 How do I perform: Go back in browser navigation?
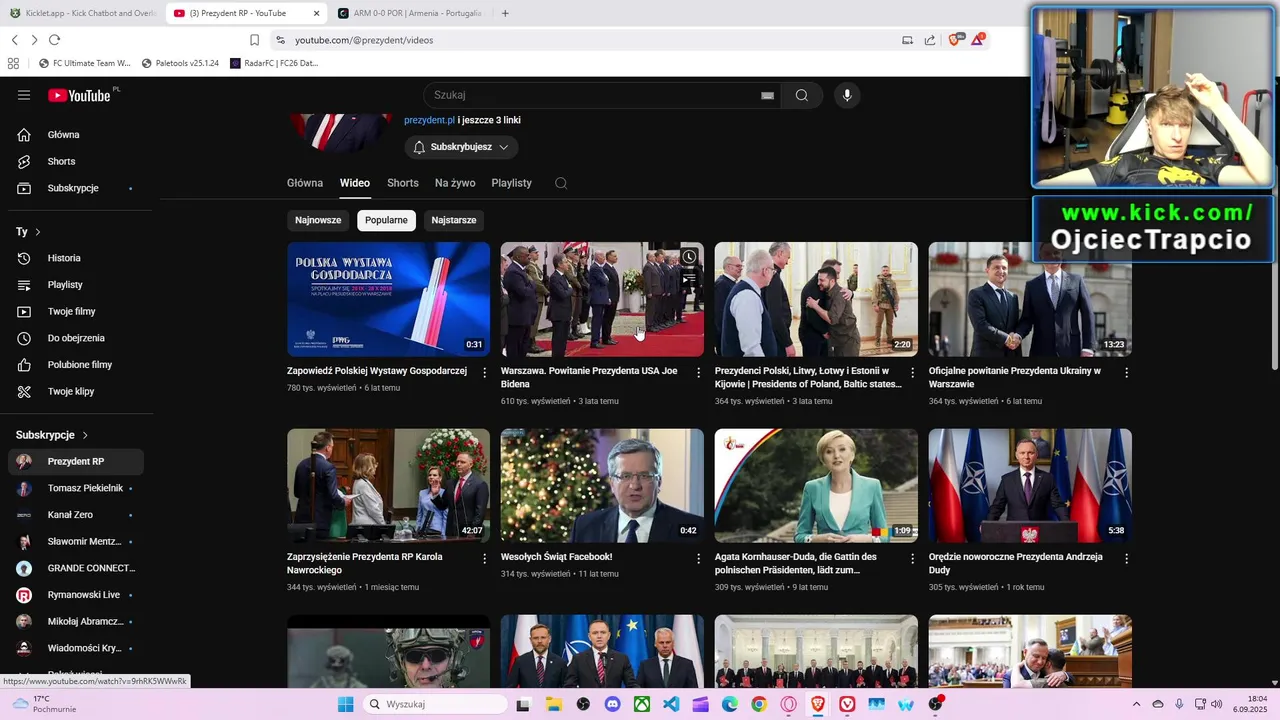pos(14,40)
